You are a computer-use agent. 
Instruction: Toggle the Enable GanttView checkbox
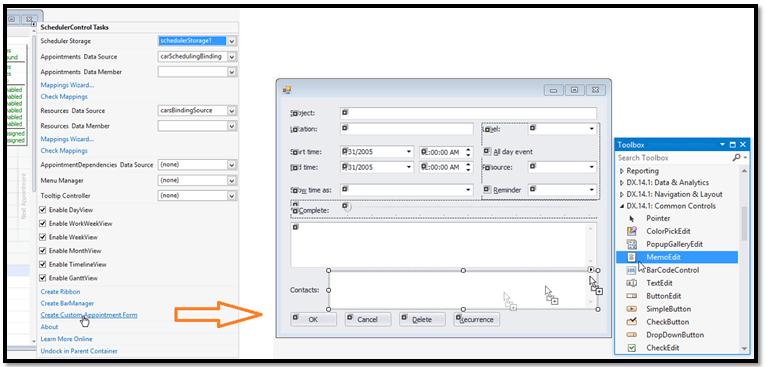43,278
